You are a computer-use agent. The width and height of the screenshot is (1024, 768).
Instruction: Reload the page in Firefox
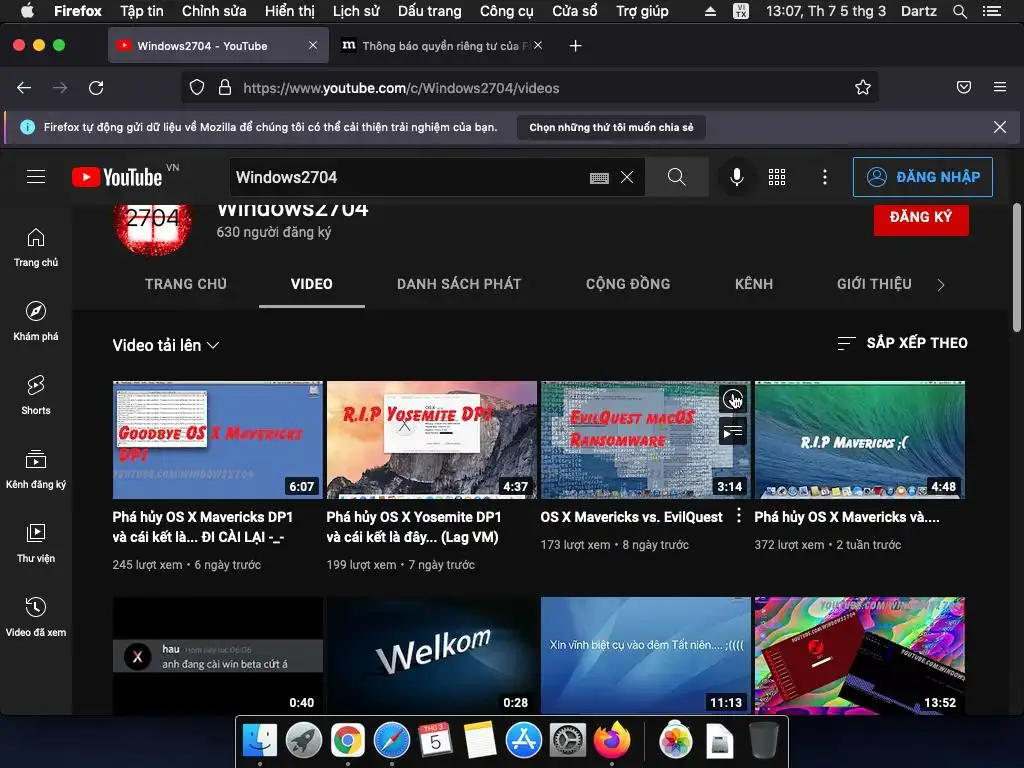(x=97, y=88)
